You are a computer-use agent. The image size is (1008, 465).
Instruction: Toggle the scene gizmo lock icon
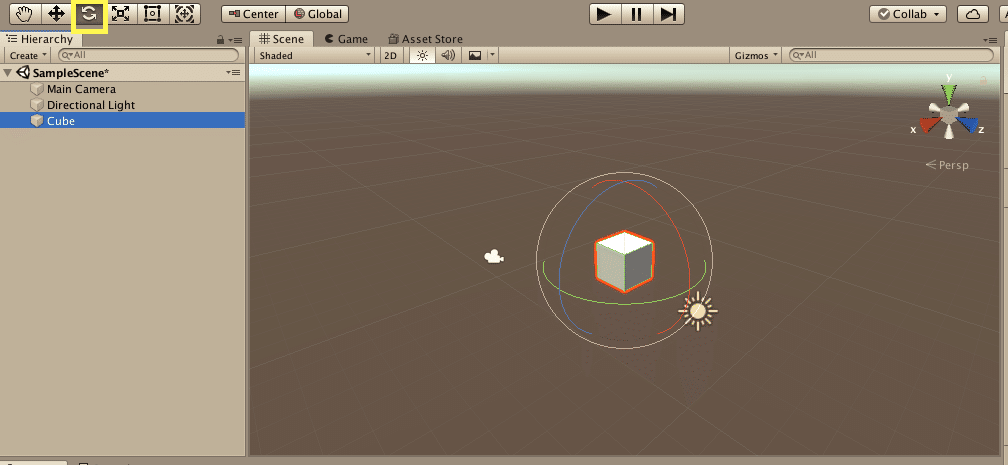(x=982, y=80)
